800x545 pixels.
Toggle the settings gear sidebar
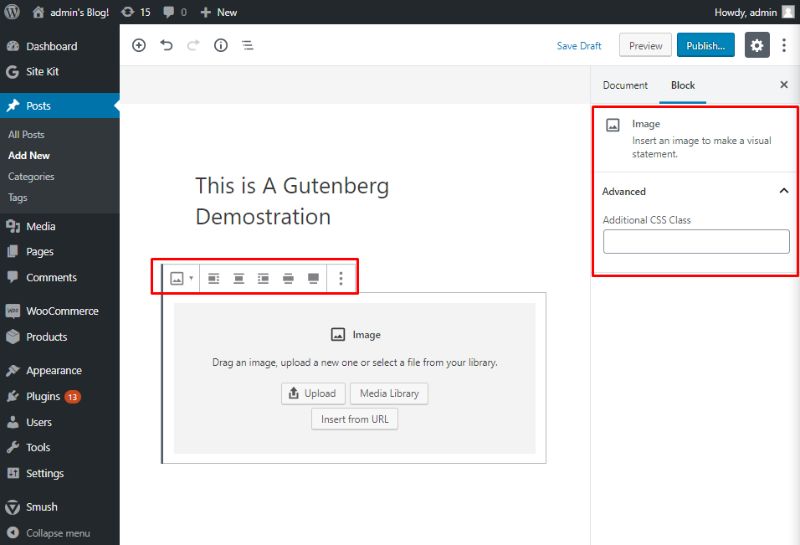pyautogui.click(x=757, y=45)
